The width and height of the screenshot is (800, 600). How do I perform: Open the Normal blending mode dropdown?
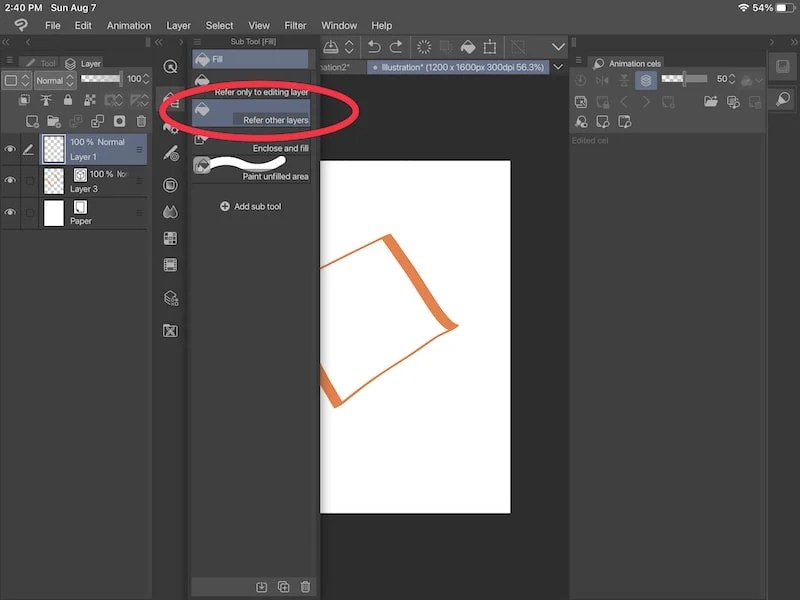pyautogui.click(x=53, y=80)
